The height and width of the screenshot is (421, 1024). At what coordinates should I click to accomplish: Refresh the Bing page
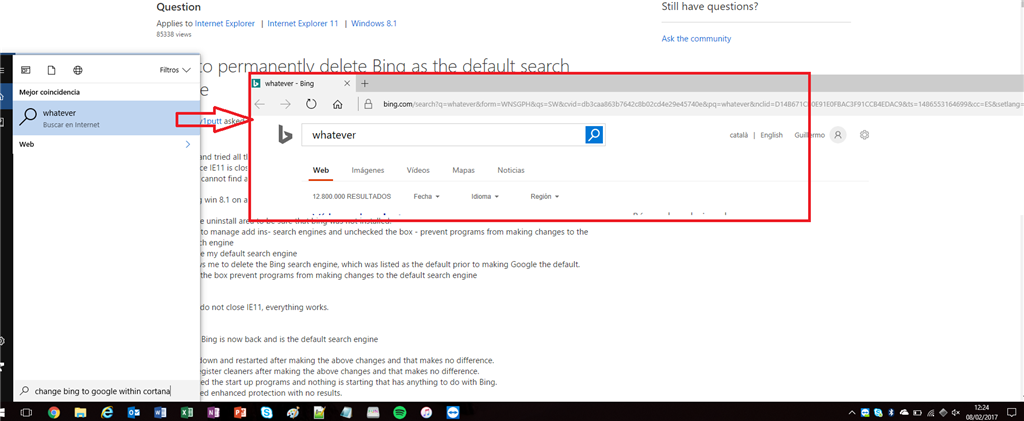[312, 104]
